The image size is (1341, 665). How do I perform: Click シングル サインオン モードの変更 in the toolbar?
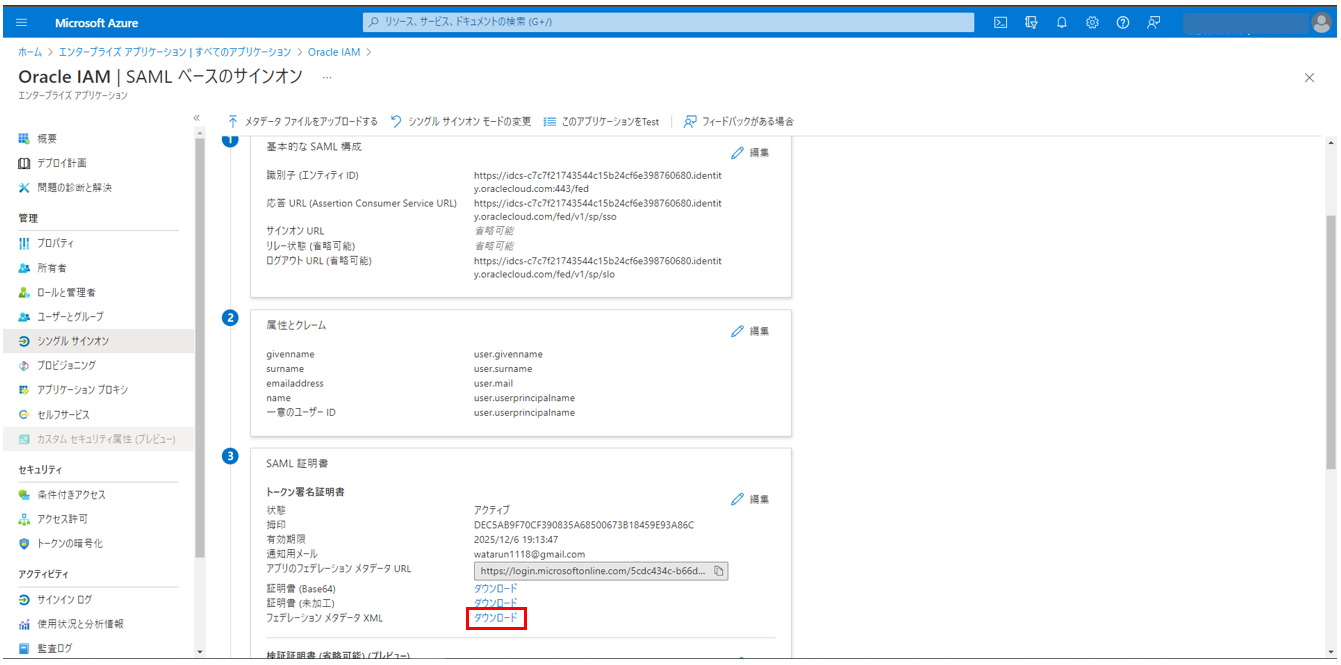[x=461, y=122]
